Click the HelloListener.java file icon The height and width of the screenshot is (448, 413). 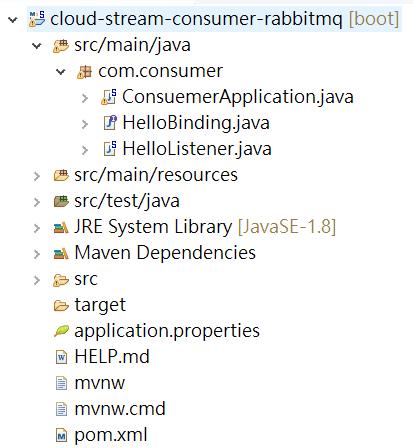110,149
